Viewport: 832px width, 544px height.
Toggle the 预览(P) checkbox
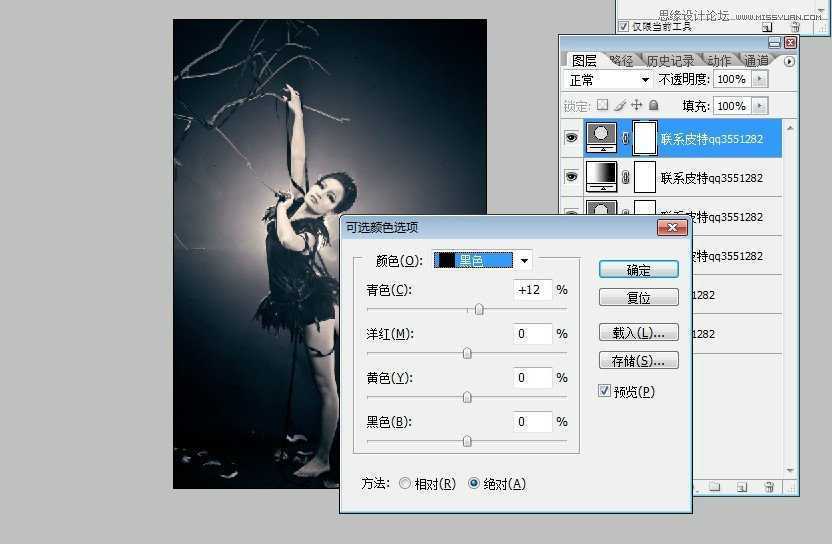pos(604,391)
